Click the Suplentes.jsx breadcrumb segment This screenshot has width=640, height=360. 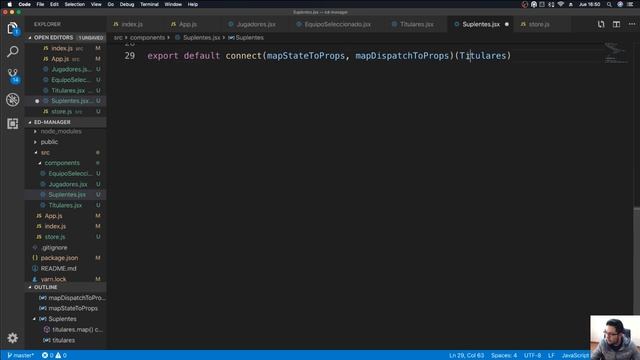(198, 38)
